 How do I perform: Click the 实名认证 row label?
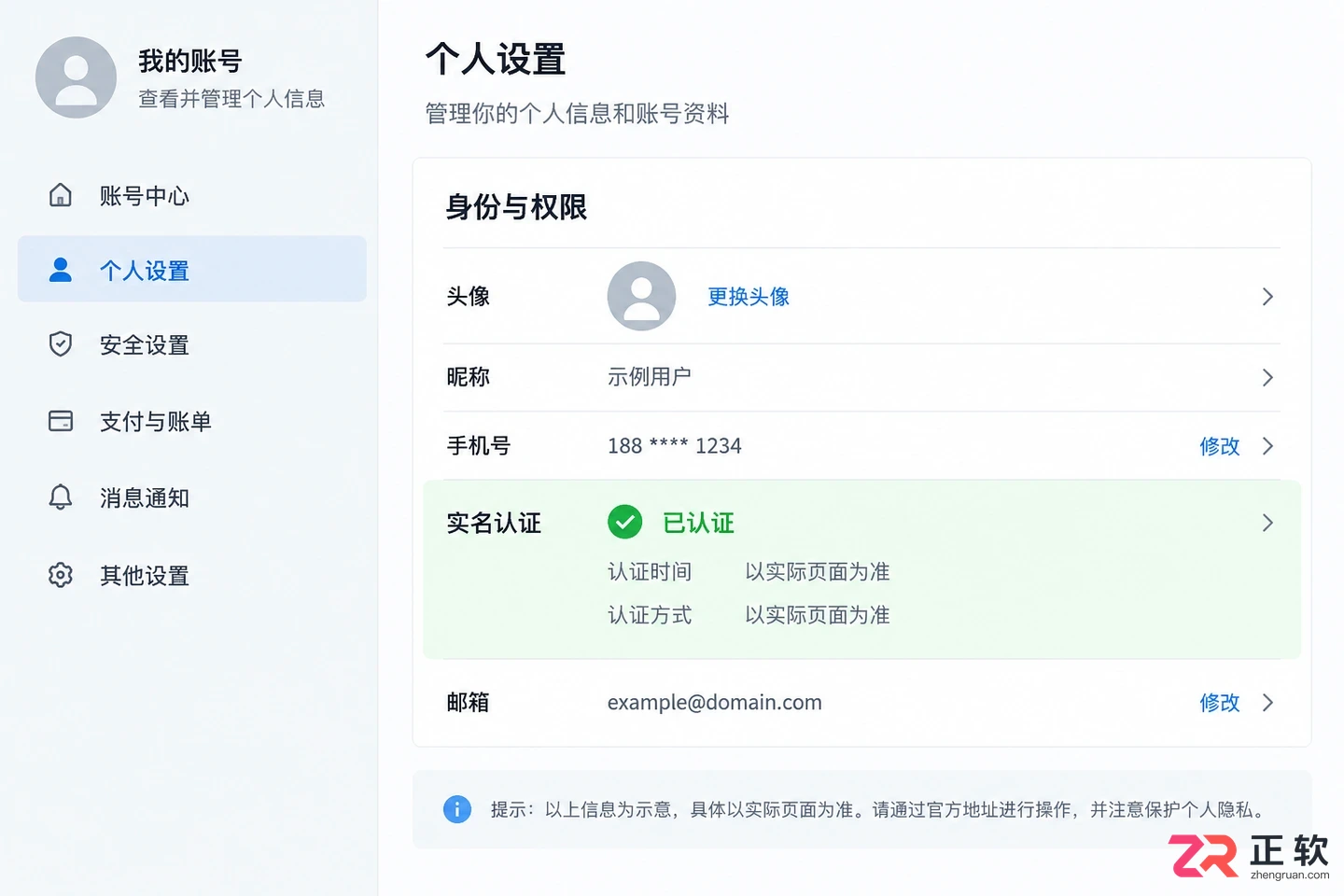[x=494, y=523]
